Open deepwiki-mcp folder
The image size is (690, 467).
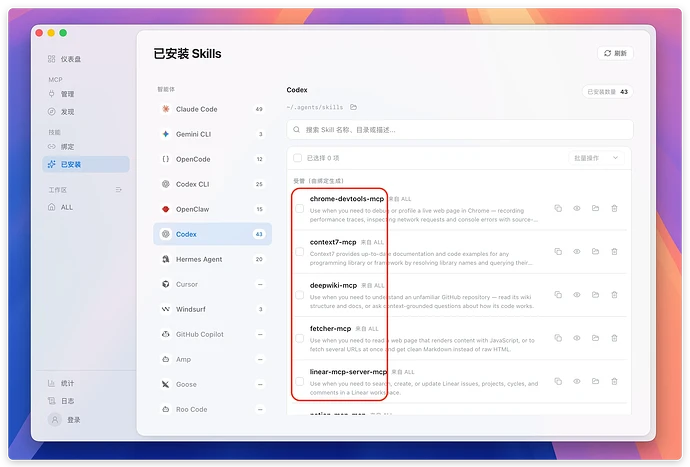pos(595,295)
